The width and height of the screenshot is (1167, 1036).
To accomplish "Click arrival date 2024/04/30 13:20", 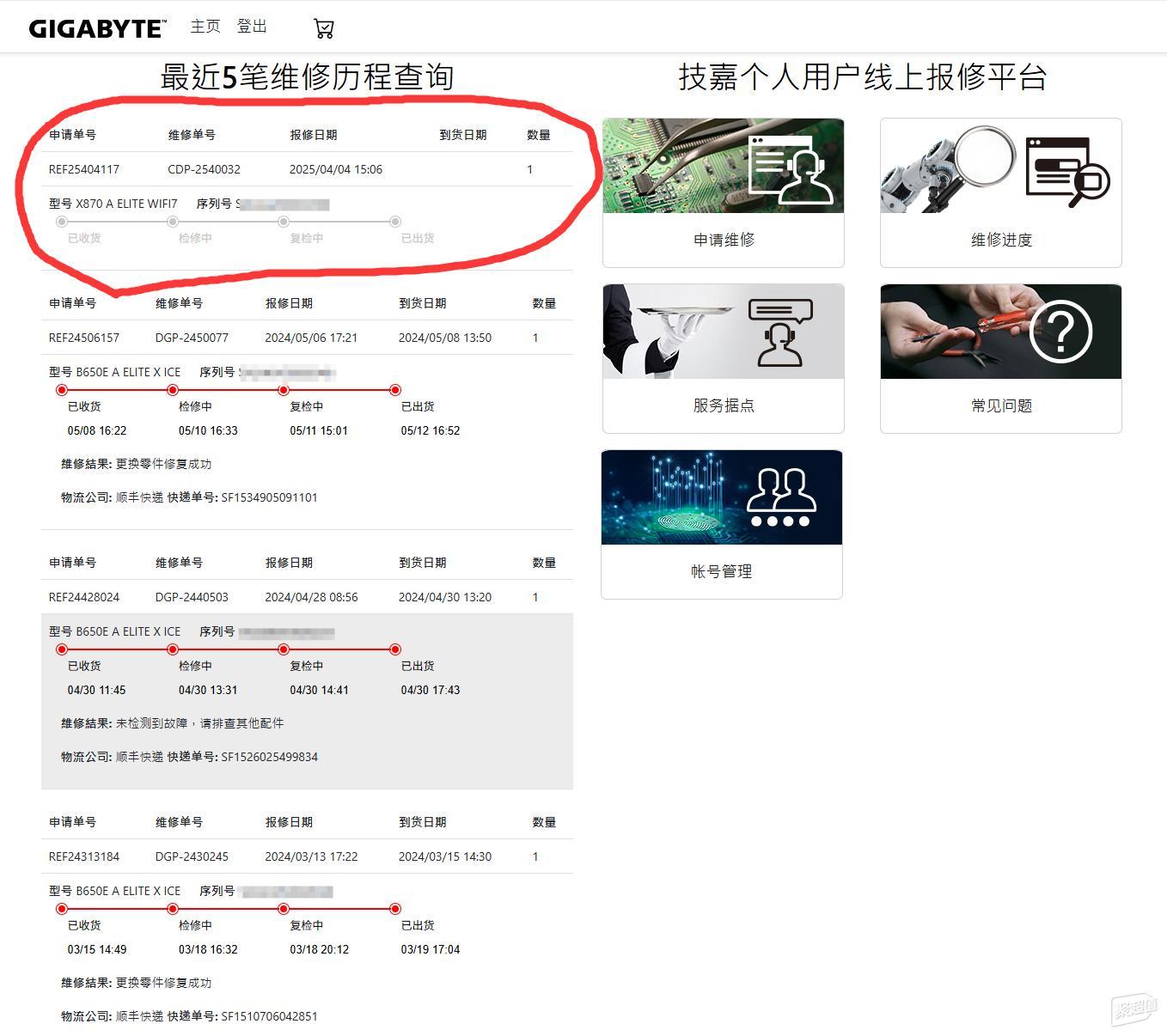I will [x=445, y=597].
